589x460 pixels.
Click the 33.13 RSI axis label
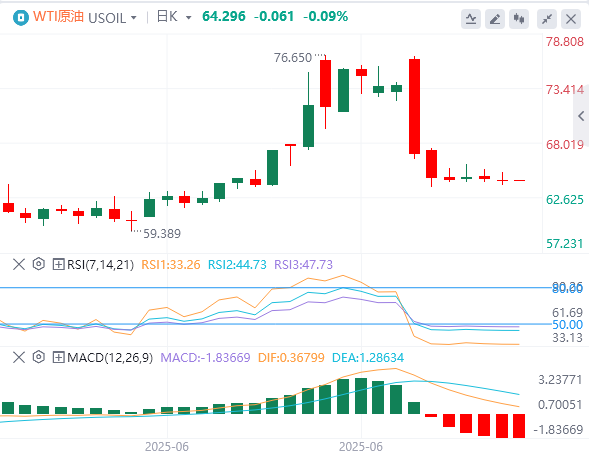[x=567, y=338]
